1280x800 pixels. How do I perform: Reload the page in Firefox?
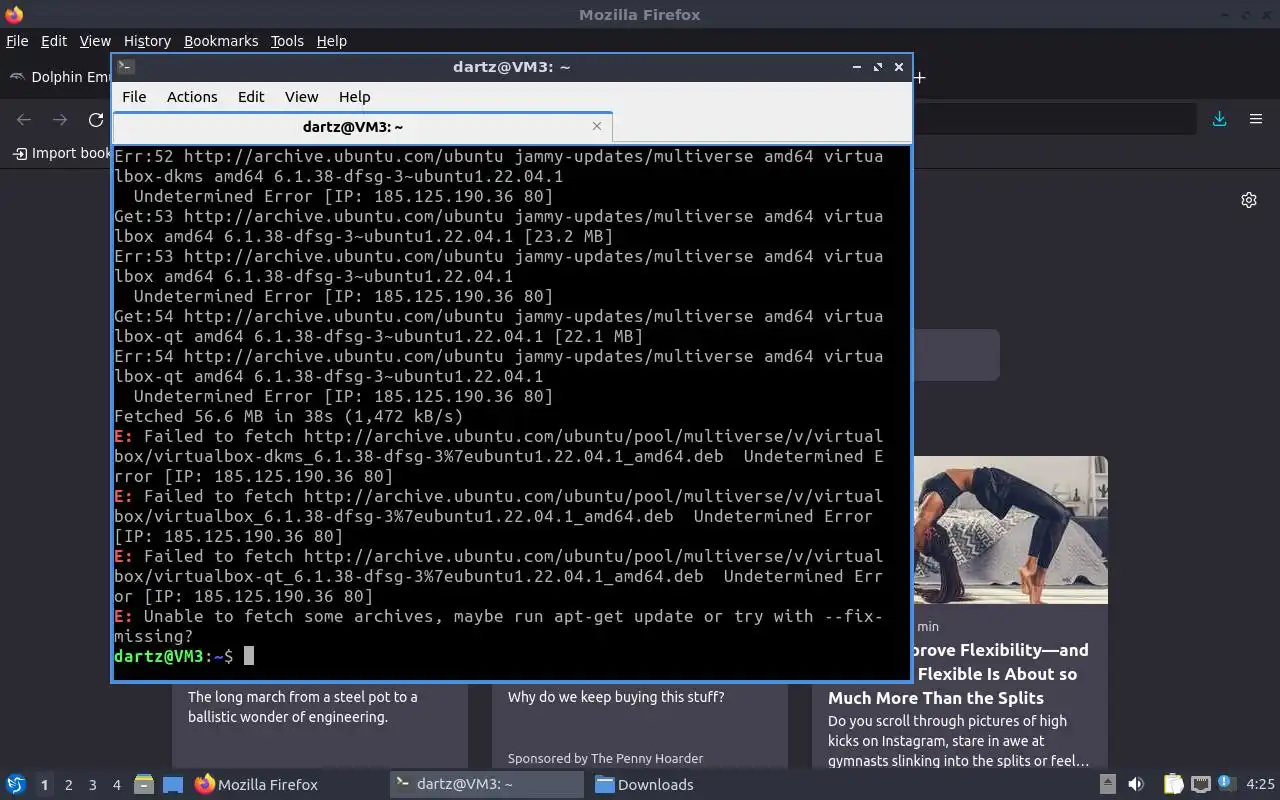[96, 120]
